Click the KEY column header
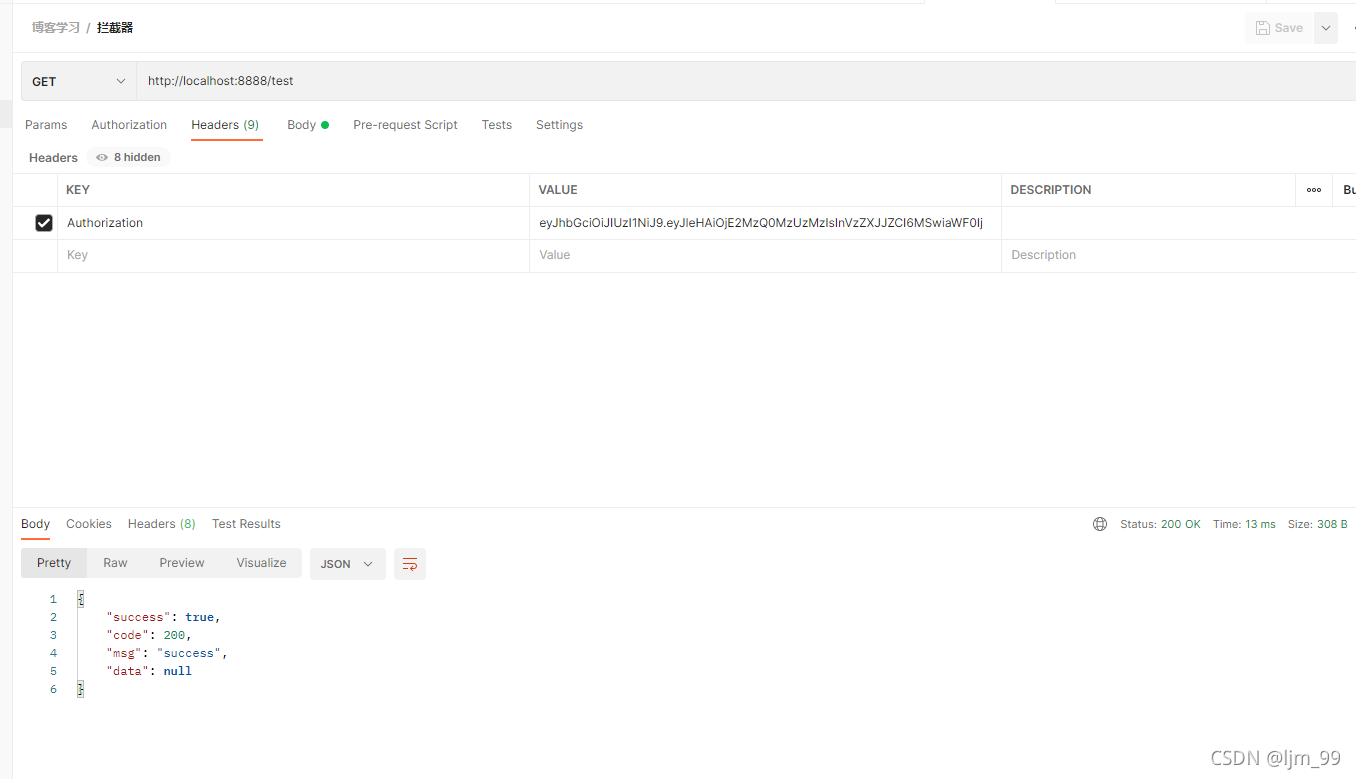Image resolution: width=1356 pixels, height=779 pixels. pyautogui.click(x=78, y=190)
